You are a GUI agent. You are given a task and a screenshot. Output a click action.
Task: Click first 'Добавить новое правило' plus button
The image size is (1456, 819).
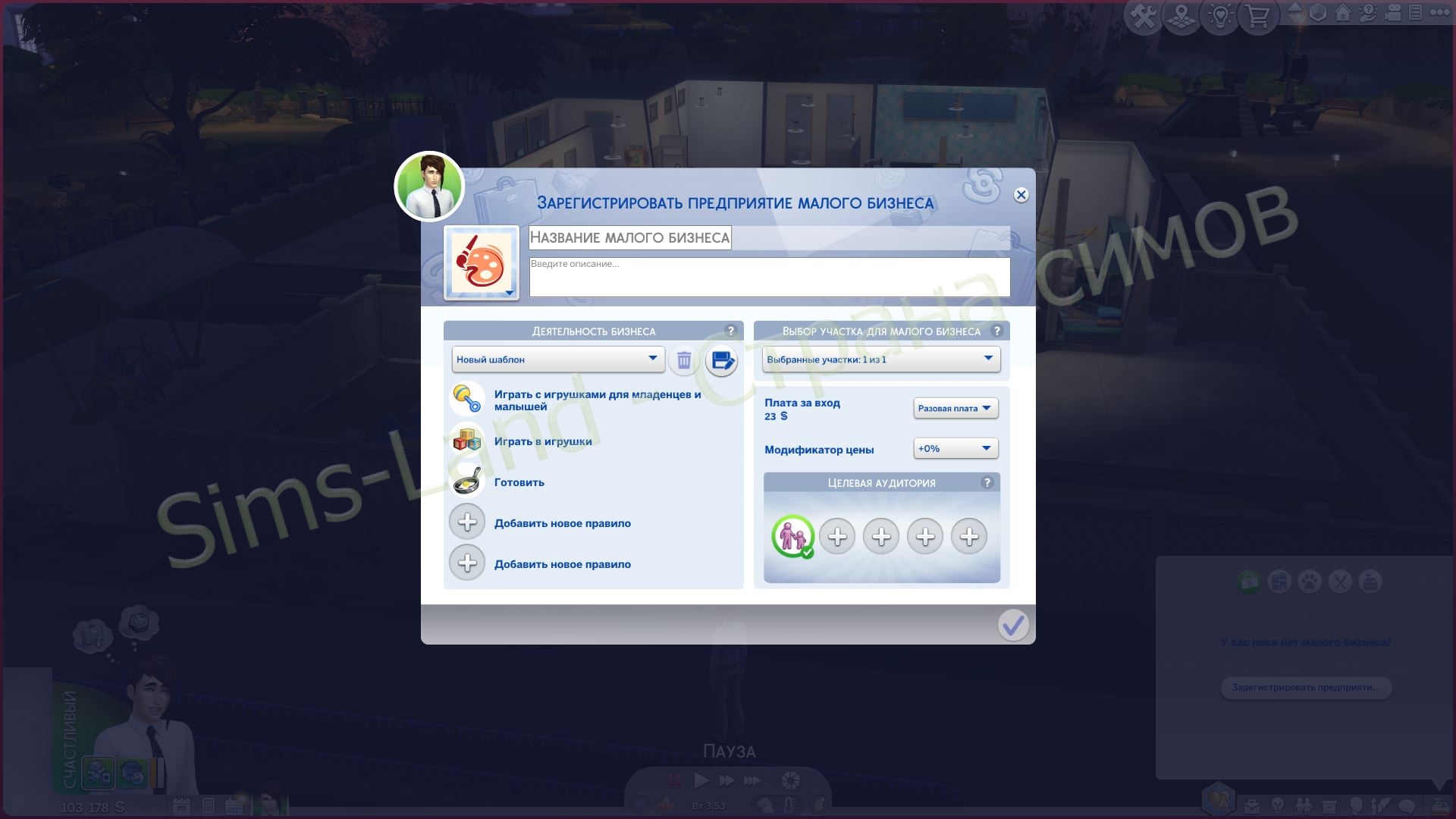tap(467, 522)
